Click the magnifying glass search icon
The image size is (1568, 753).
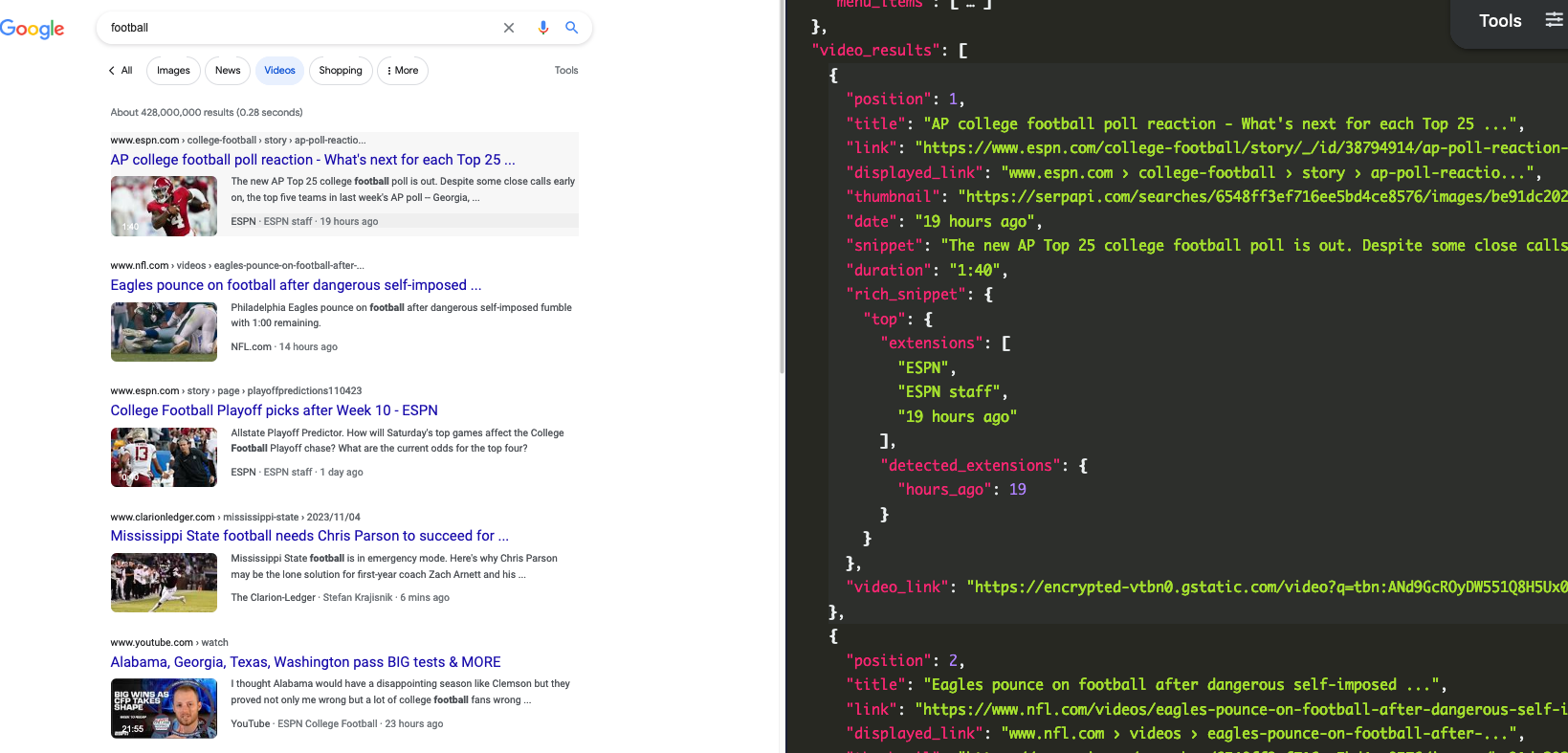click(571, 28)
